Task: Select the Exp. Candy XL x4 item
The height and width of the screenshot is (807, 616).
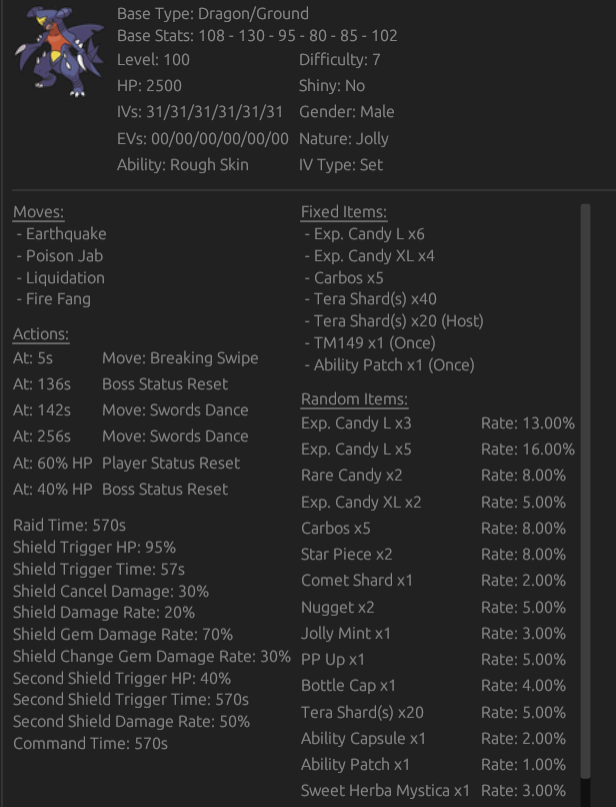Action: [369, 256]
